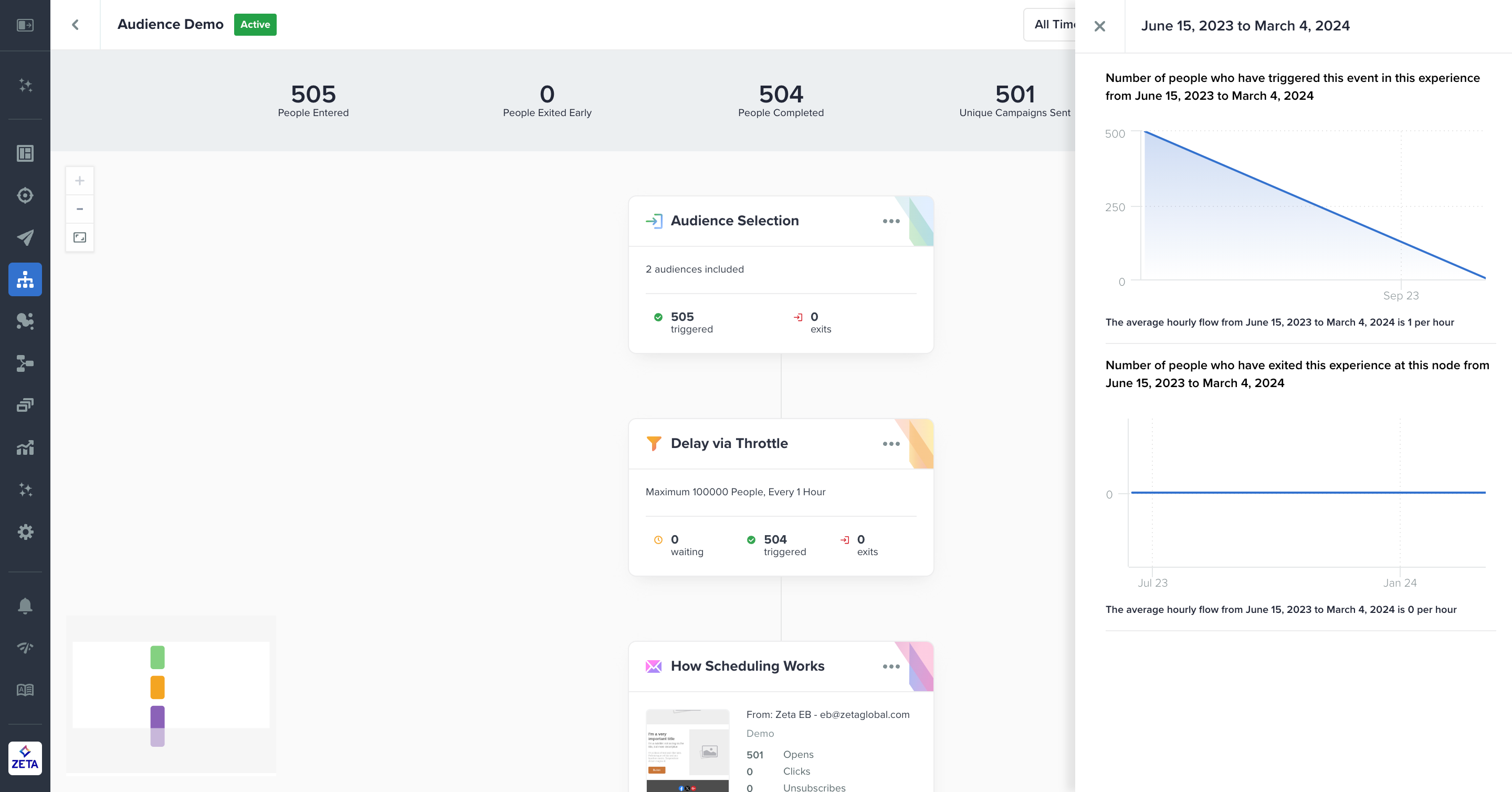Click the open book documentation icon

tap(25, 690)
